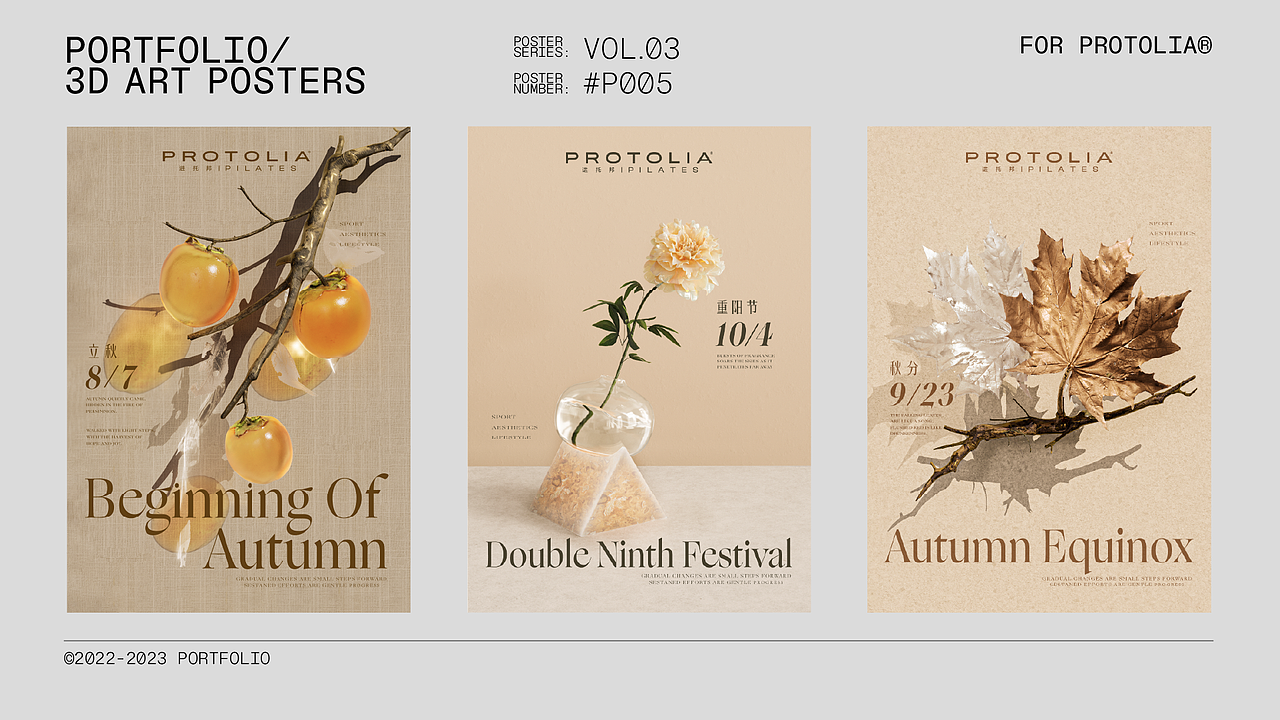Click the #P005 poster number
Image resolution: width=1280 pixels, height=720 pixels.
pyautogui.click(x=628, y=84)
